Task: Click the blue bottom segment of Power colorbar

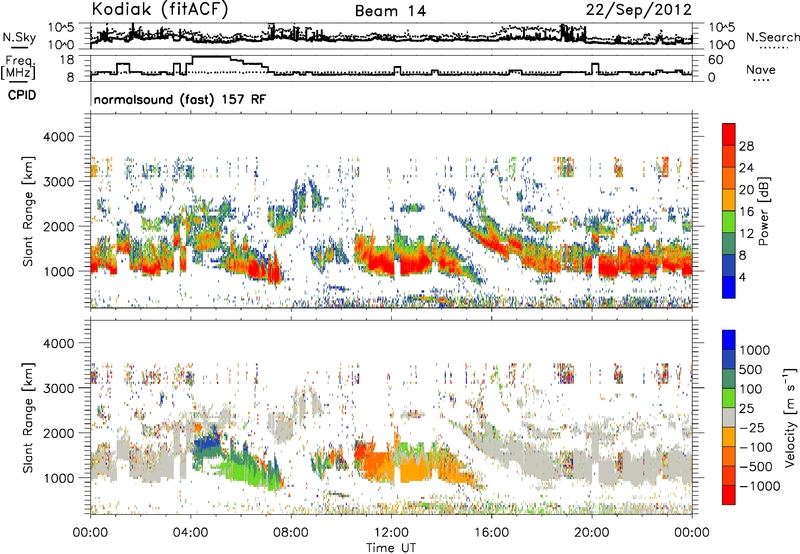Action: [x=729, y=287]
